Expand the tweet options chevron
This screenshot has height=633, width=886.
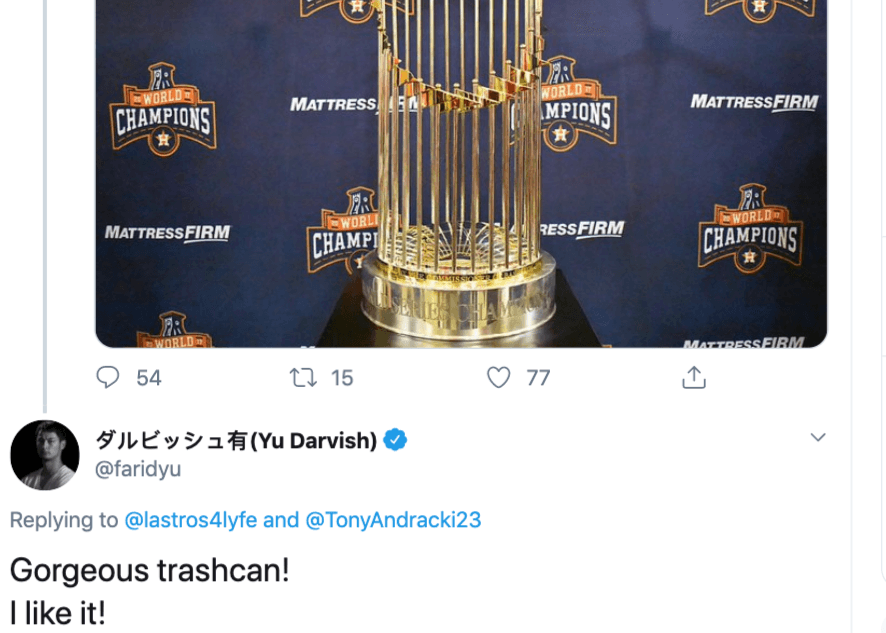point(818,438)
